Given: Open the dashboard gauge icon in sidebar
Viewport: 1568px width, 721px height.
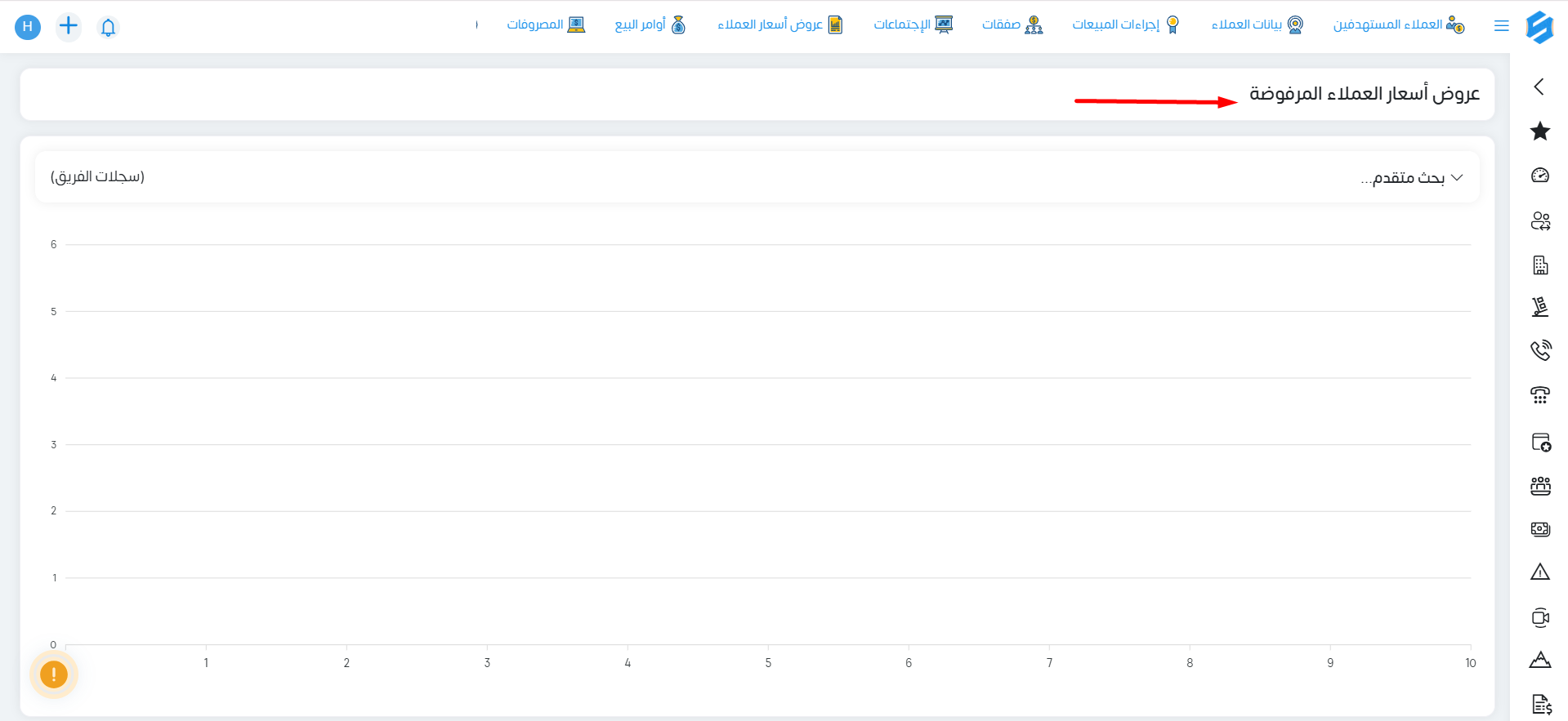Looking at the screenshot, I should click(1540, 175).
